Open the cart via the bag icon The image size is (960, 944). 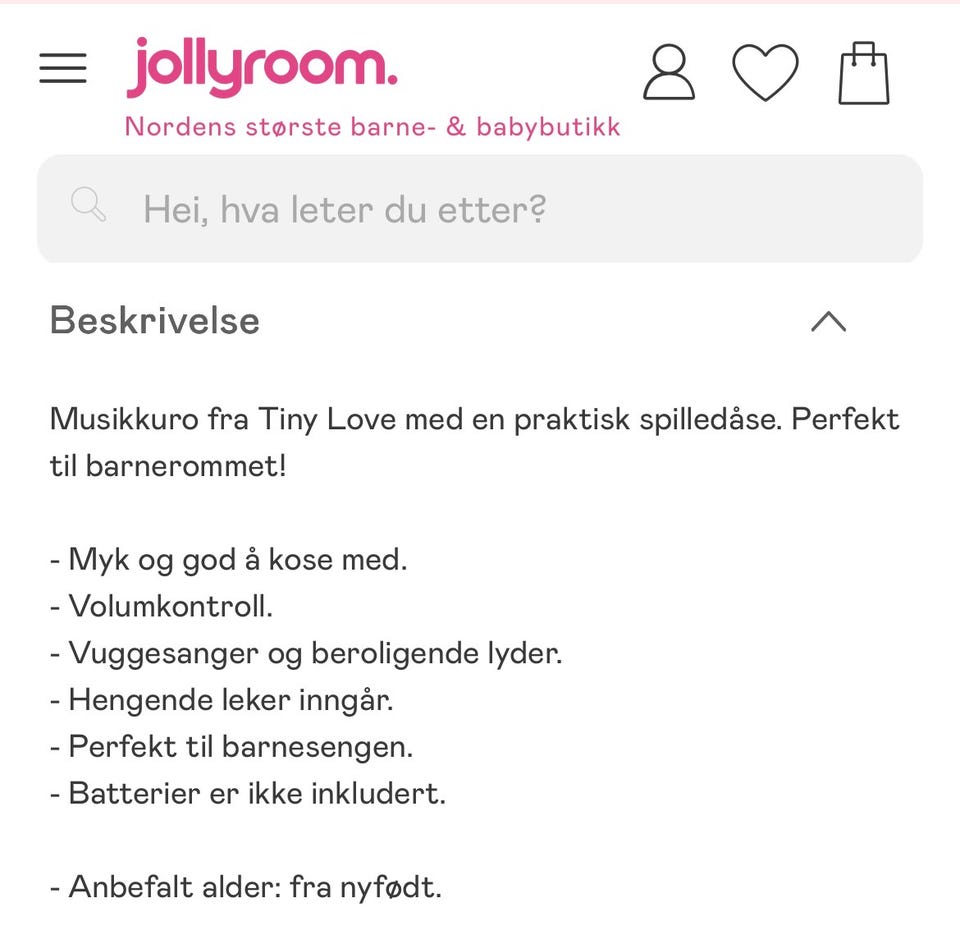point(864,72)
